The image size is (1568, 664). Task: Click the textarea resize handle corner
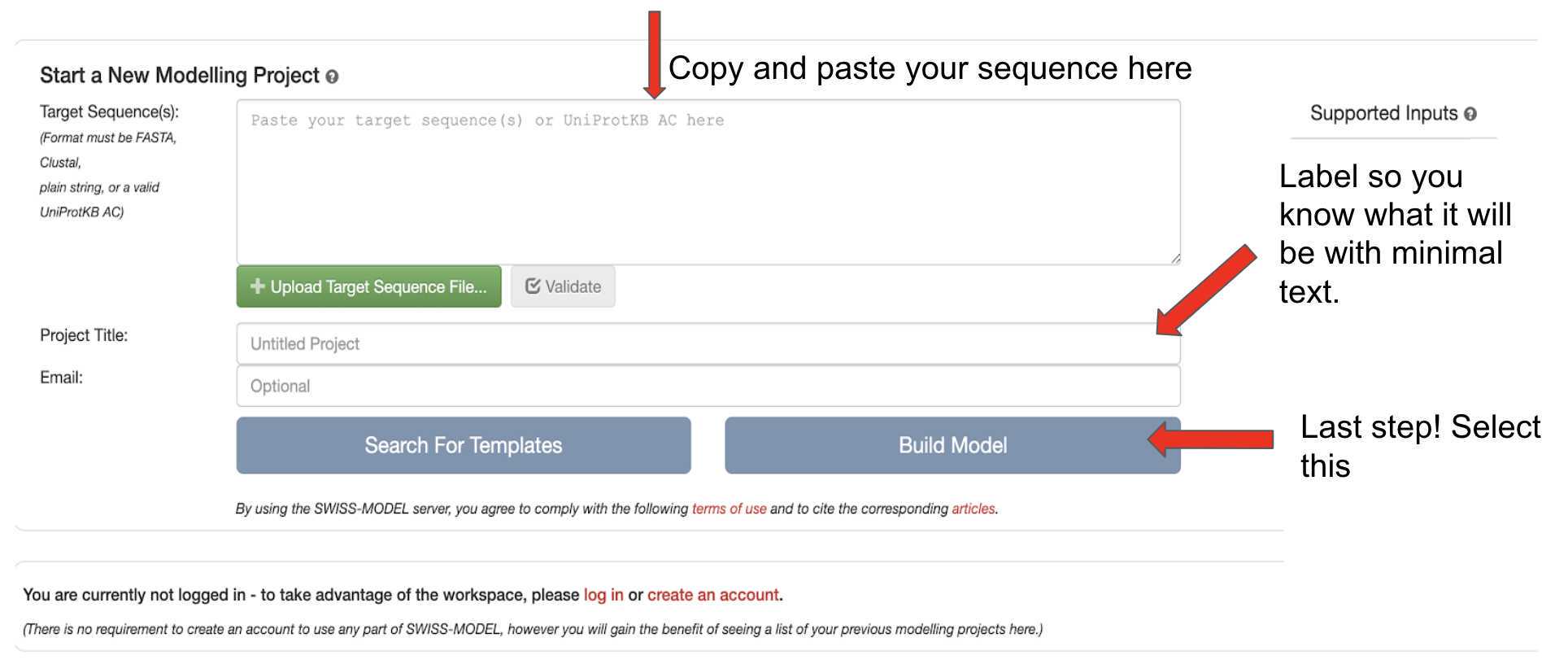tap(1175, 259)
